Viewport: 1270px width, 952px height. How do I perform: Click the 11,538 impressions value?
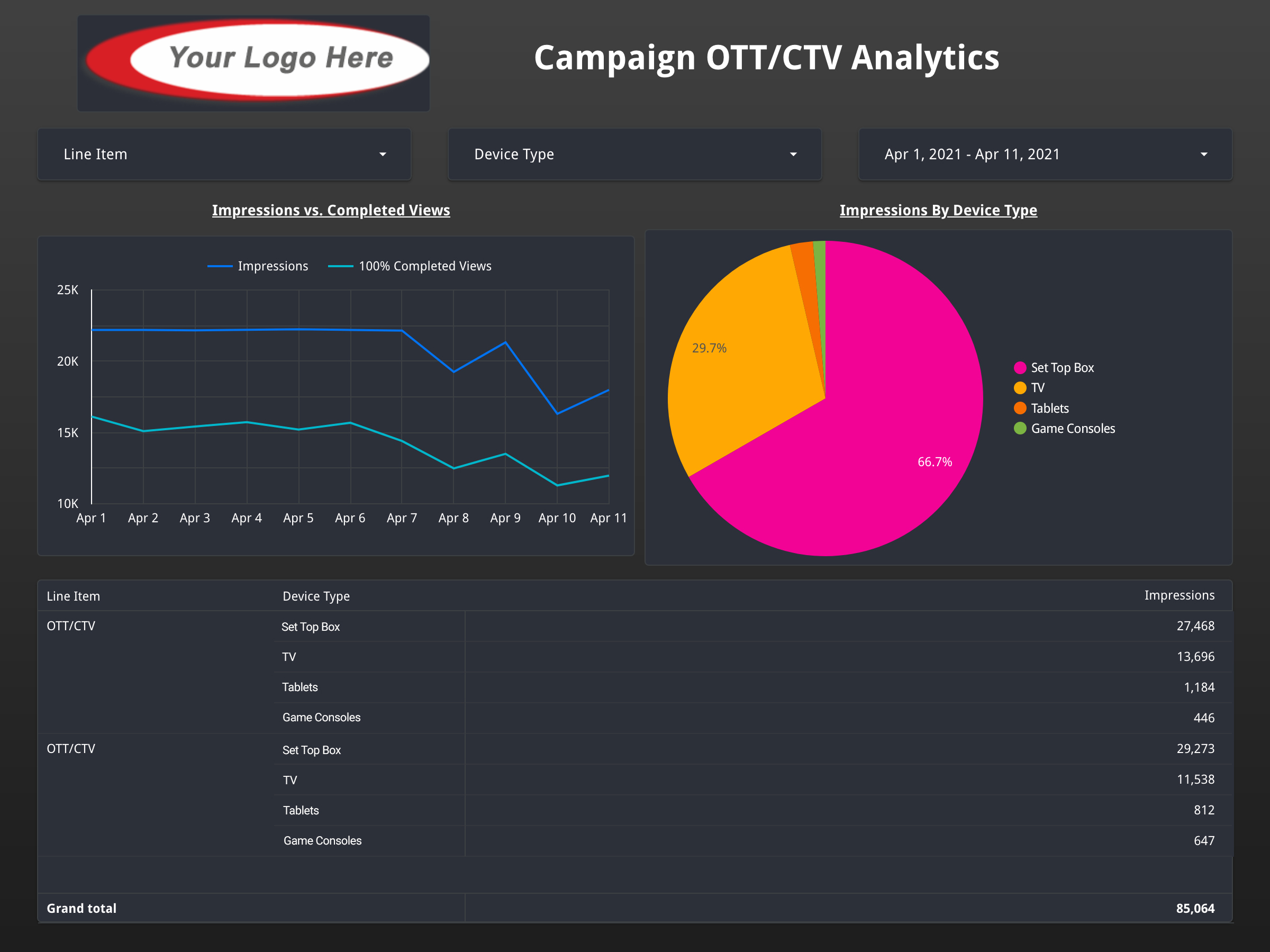click(x=1195, y=779)
